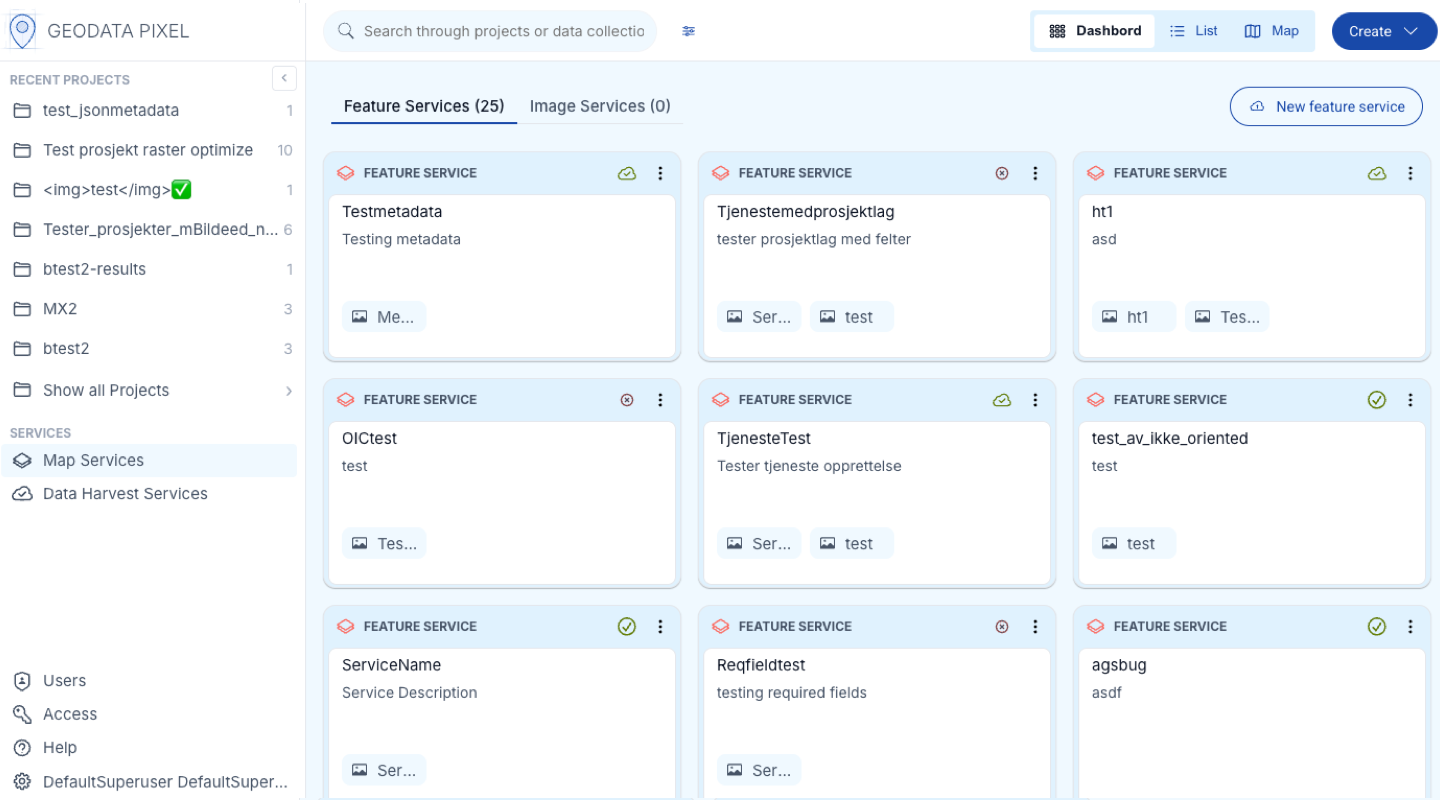Collapse the sidebar with the chevron button
The height and width of the screenshot is (800, 1440).
[284, 78]
